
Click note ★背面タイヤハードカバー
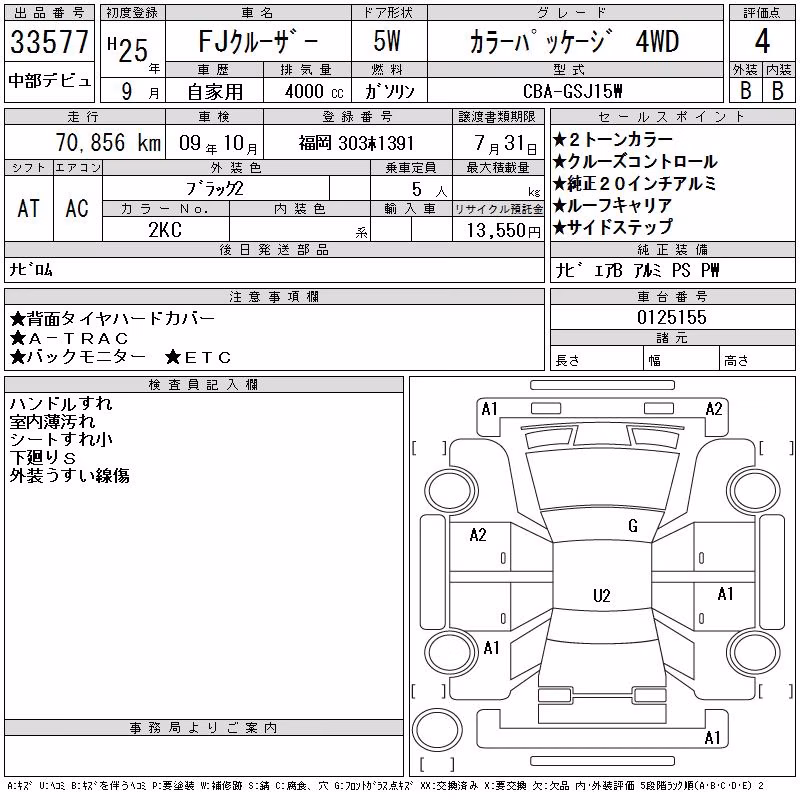click(x=112, y=319)
